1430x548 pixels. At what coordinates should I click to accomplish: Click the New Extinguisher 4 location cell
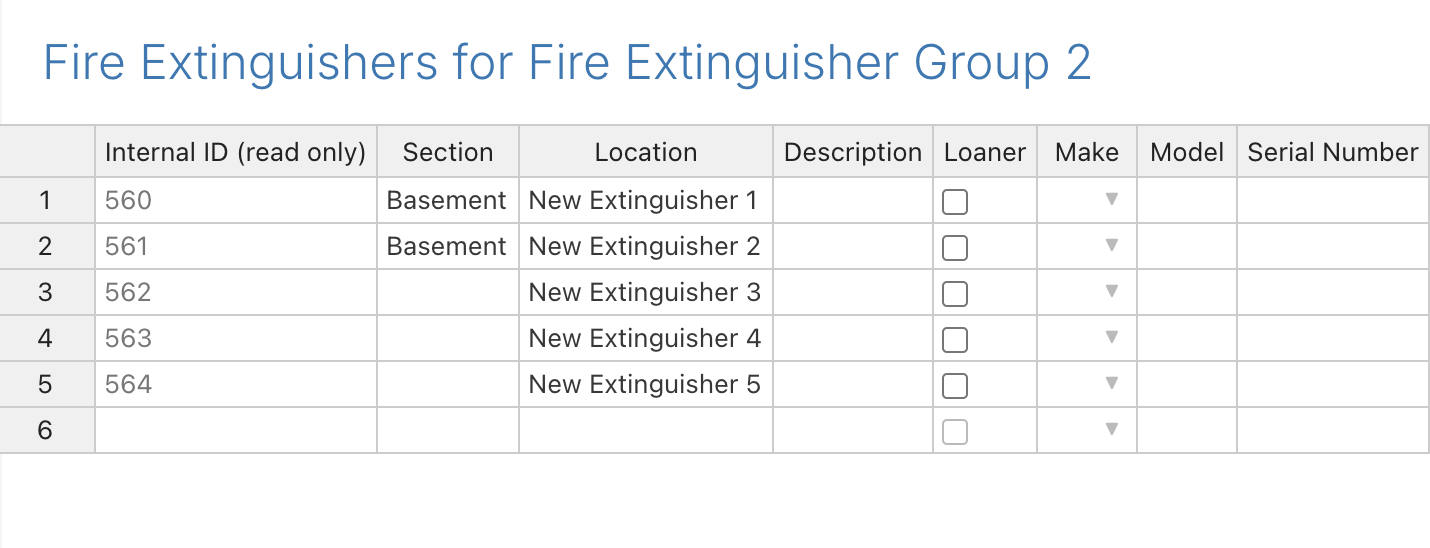(x=646, y=338)
